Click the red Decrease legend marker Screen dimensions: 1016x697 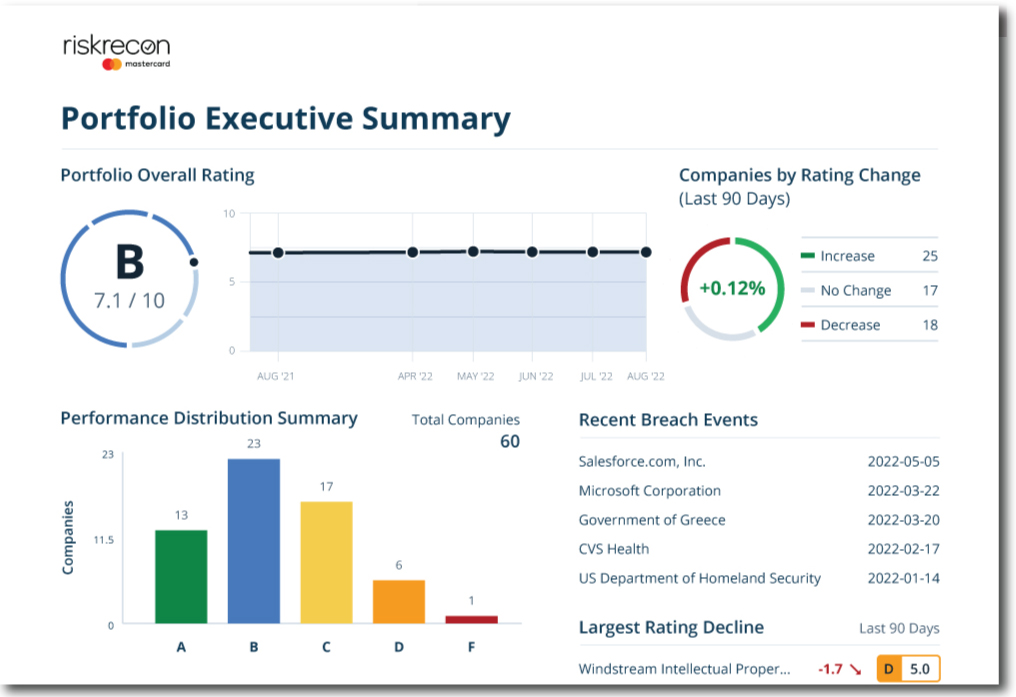click(x=808, y=325)
